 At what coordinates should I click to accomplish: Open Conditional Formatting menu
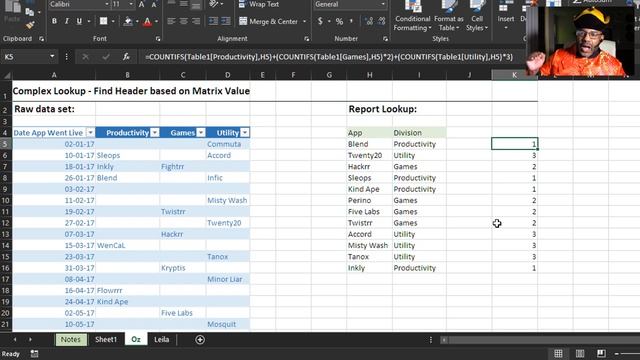tap(412, 16)
